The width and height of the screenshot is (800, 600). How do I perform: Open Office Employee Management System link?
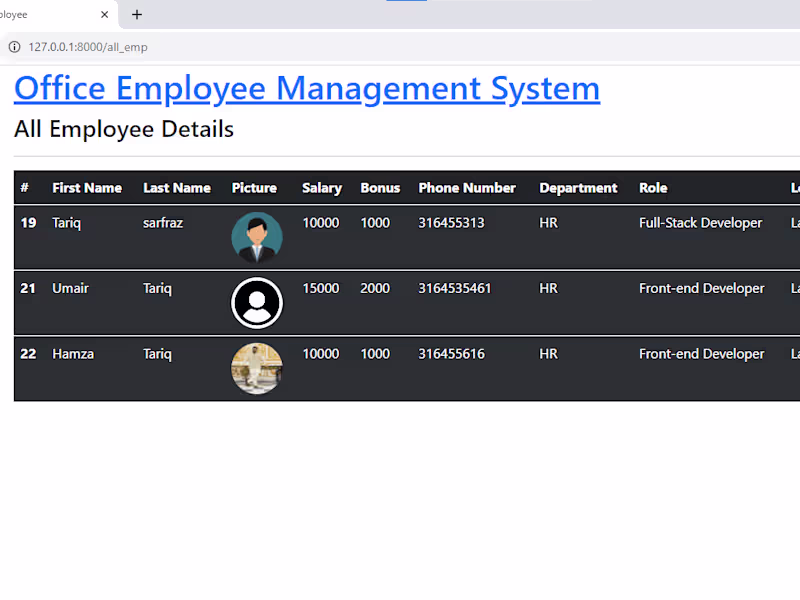[307, 88]
